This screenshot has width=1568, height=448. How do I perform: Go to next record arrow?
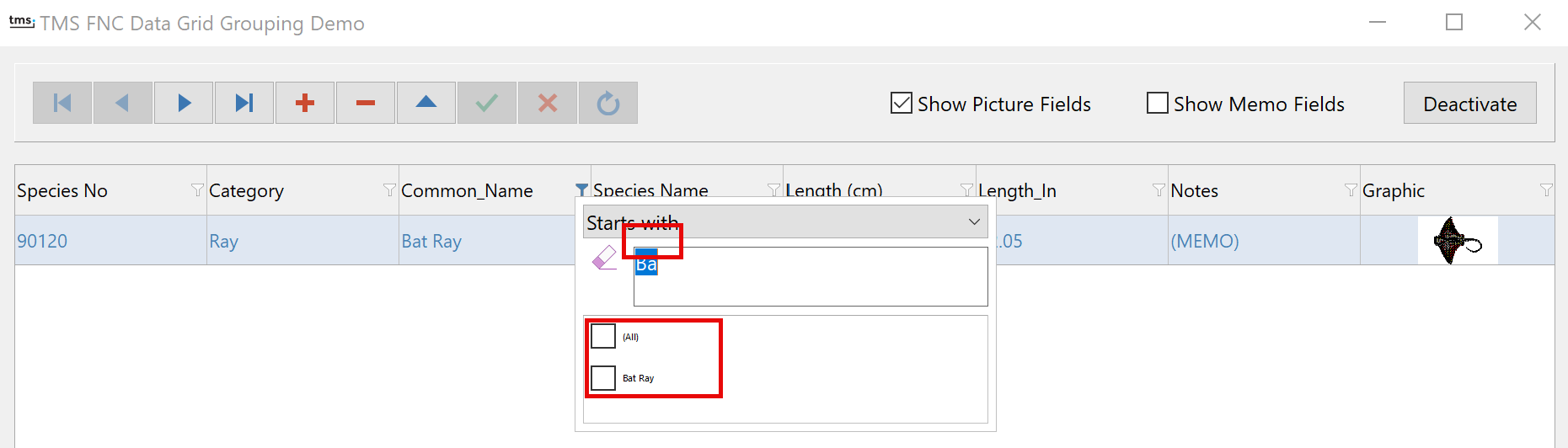click(x=184, y=103)
